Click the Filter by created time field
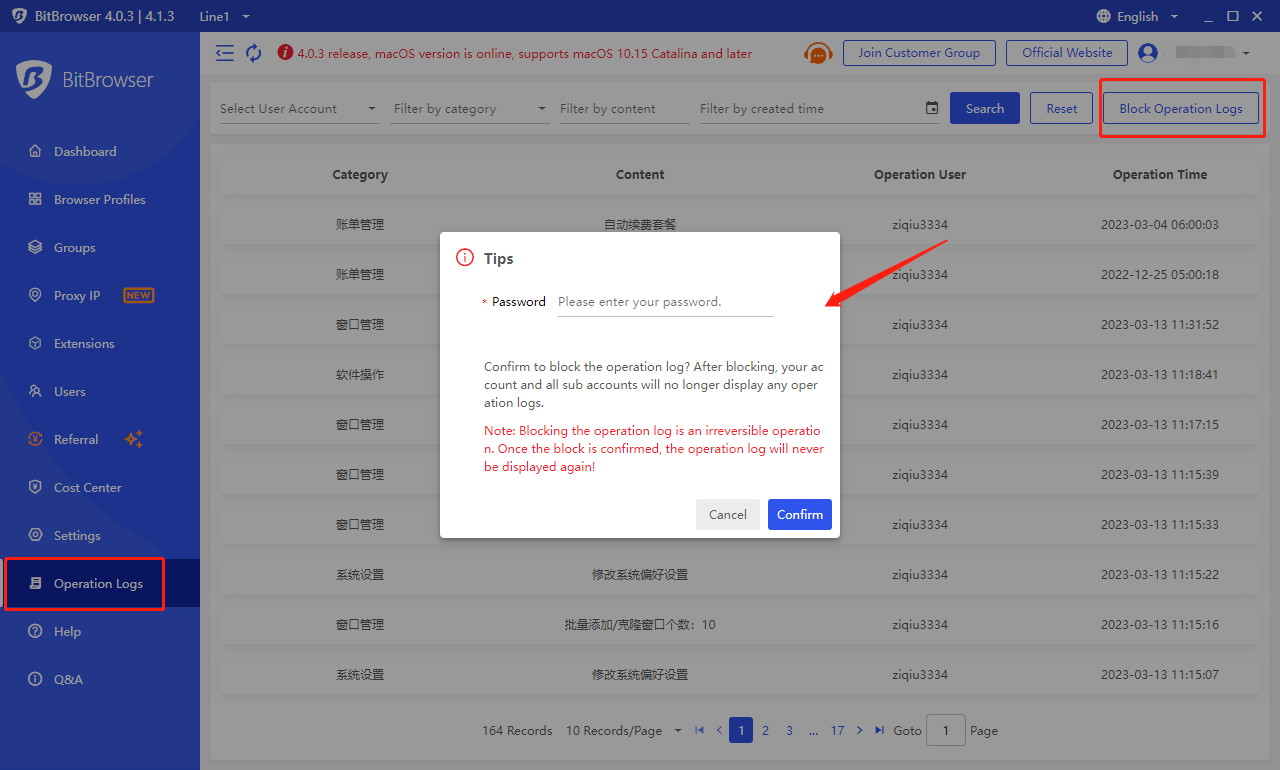The image size is (1280, 770). [x=820, y=108]
